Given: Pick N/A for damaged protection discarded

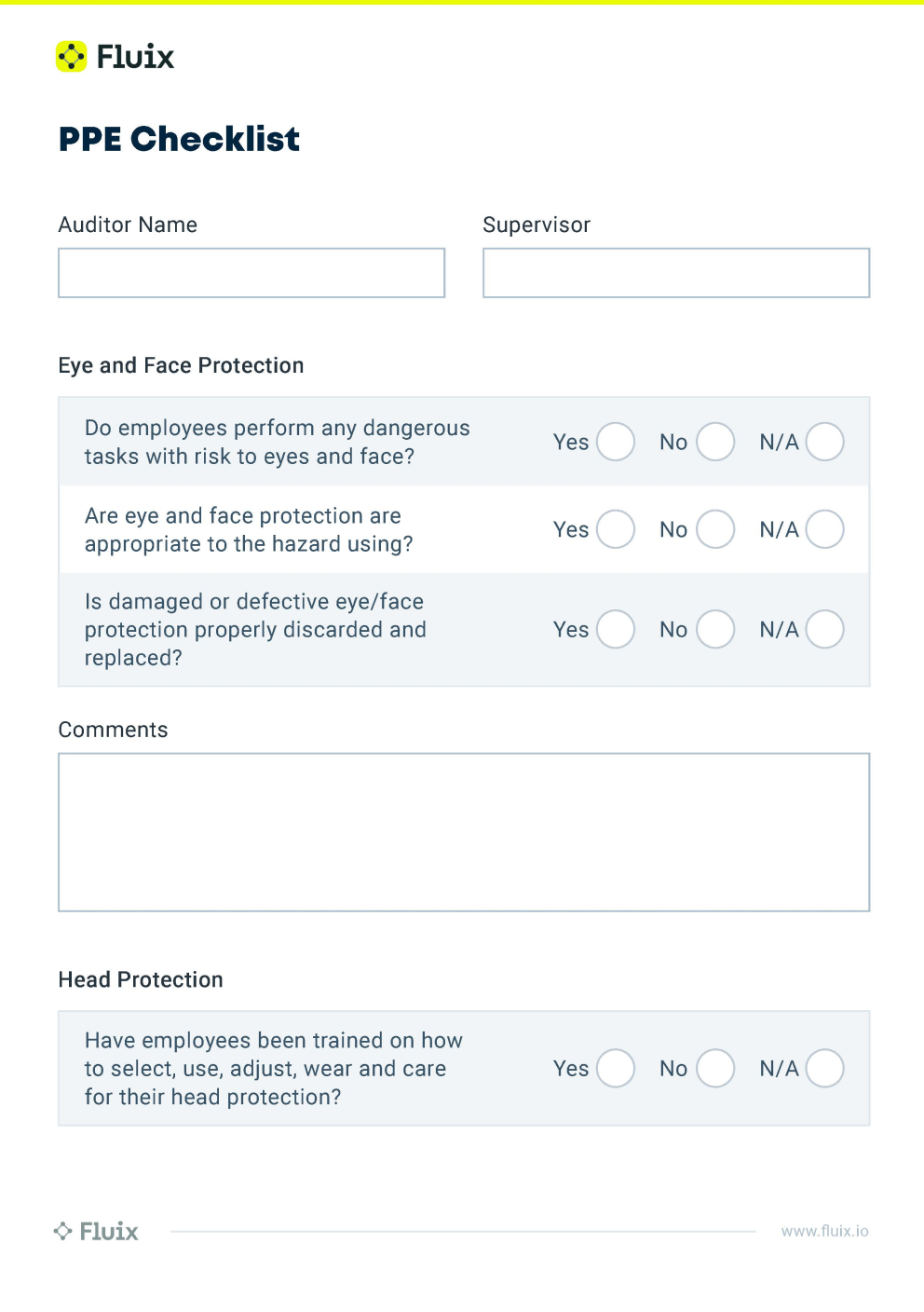Looking at the screenshot, I should (825, 629).
